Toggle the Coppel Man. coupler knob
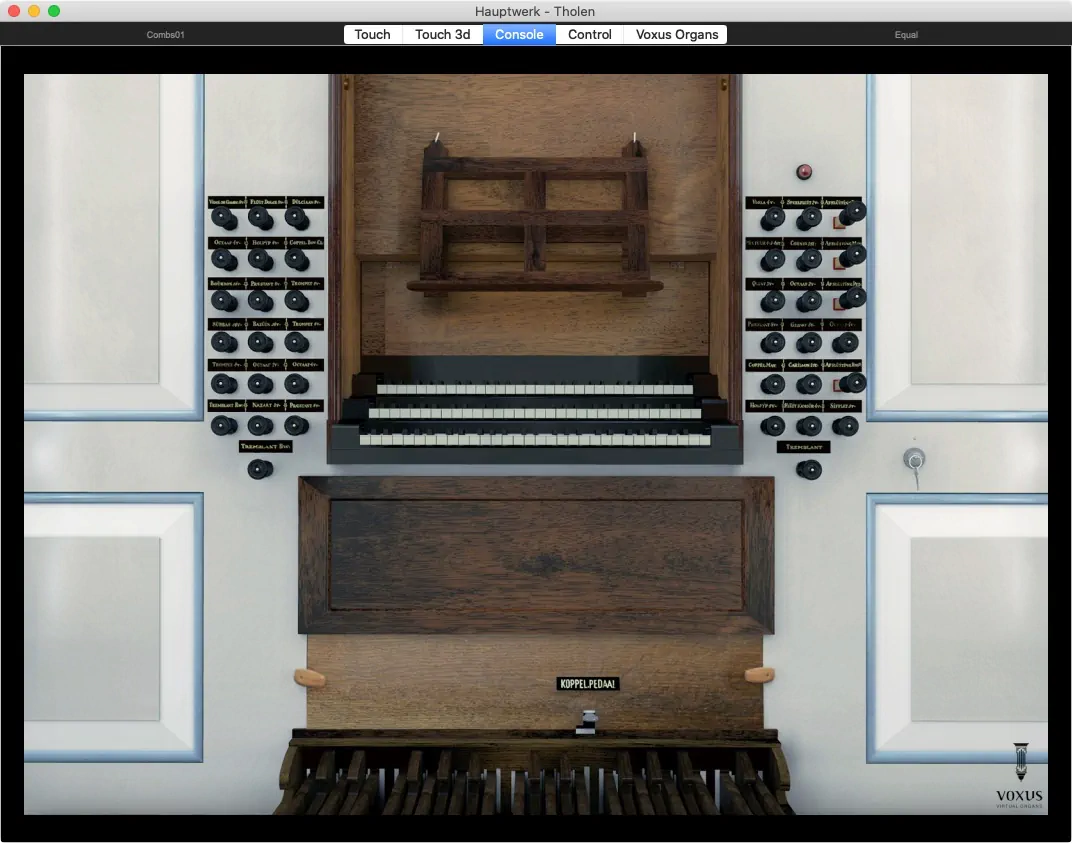The width and height of the screenshot is (1072, 843). 772,384
